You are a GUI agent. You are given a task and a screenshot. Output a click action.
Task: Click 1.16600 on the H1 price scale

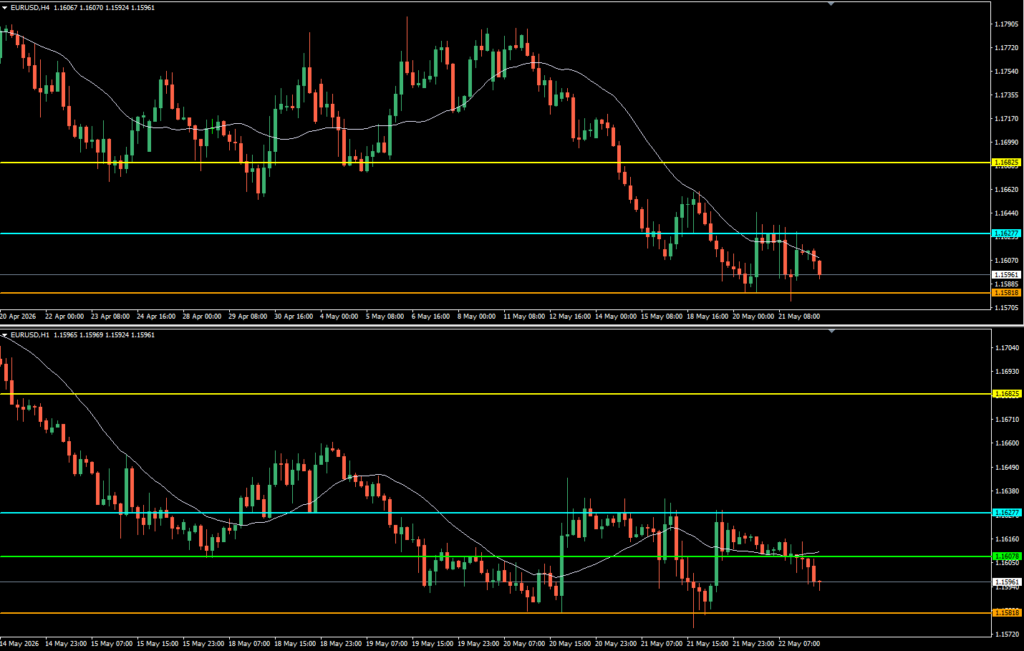[x=1007, y=443]
